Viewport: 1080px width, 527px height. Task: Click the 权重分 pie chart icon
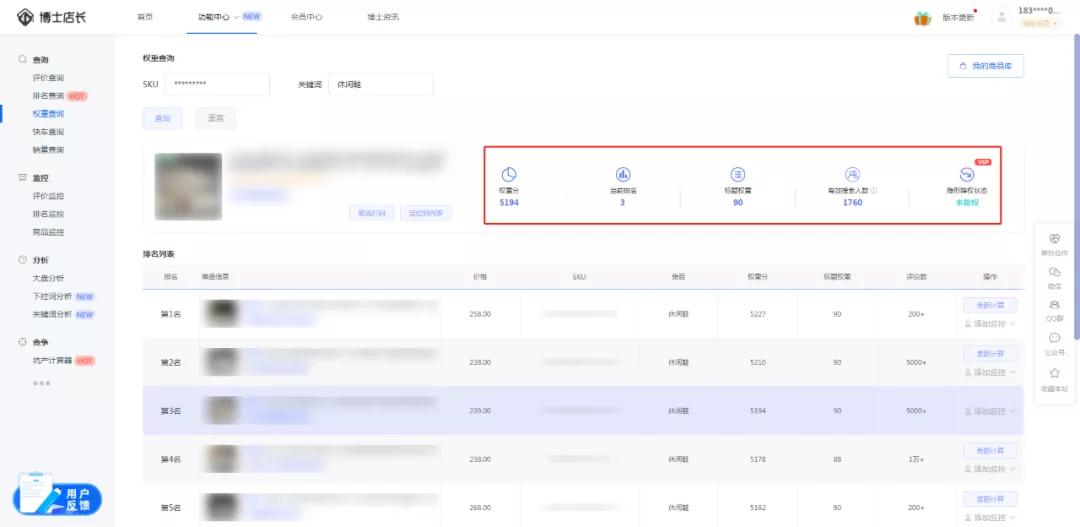click(x=509, y=174)
